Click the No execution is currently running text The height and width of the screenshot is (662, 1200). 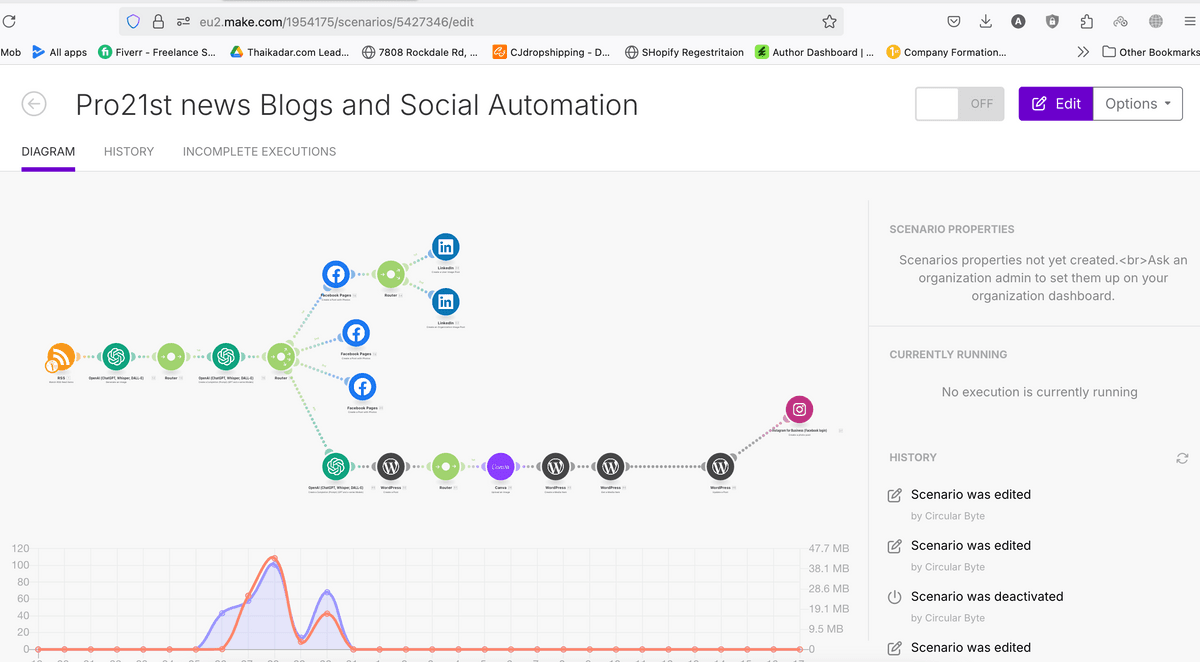pos(1040,392)
